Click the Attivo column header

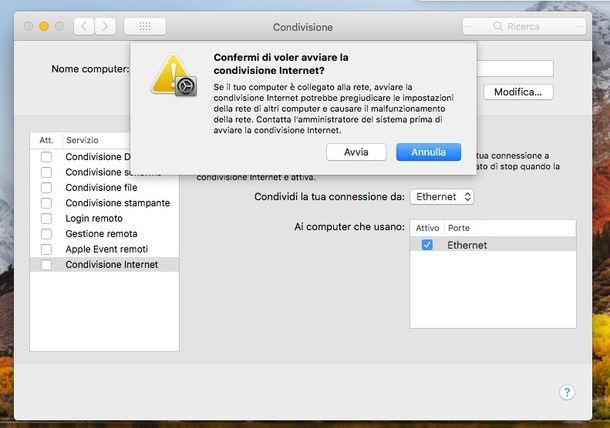pyautogui.click(x=427, y=228)
